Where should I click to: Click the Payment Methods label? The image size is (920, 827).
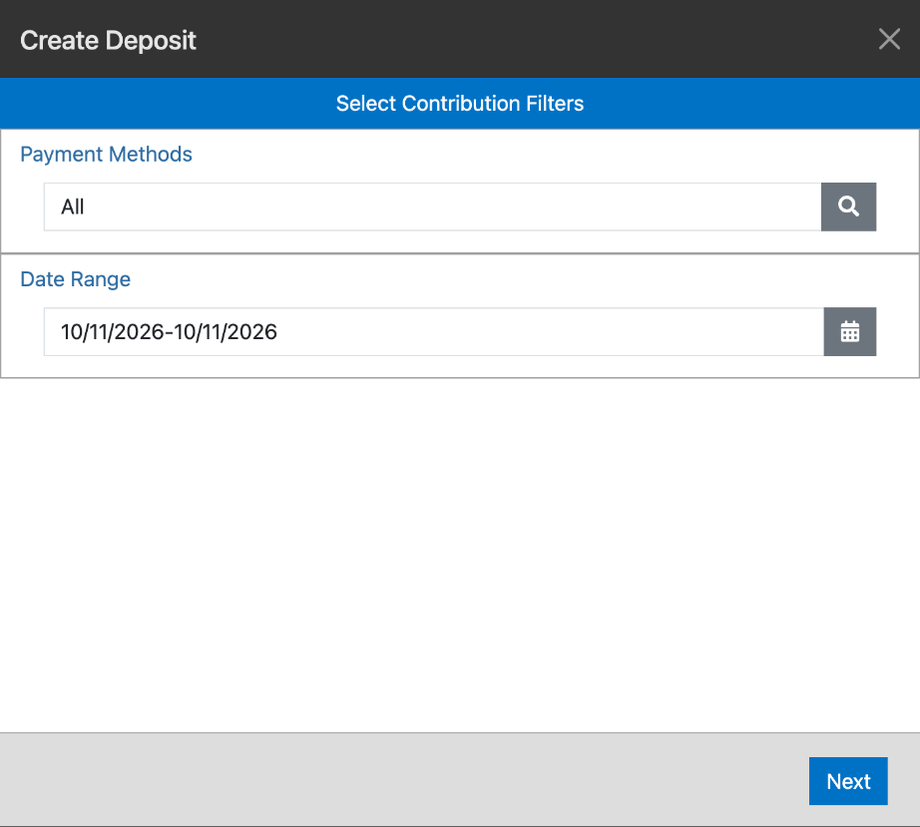coord(106,154)
